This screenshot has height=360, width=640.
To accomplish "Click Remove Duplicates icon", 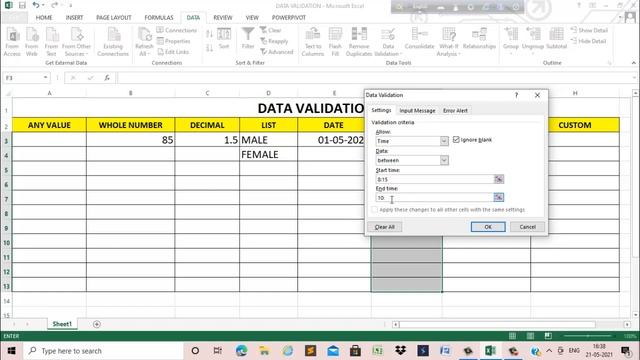I will (x=359, y=42).
